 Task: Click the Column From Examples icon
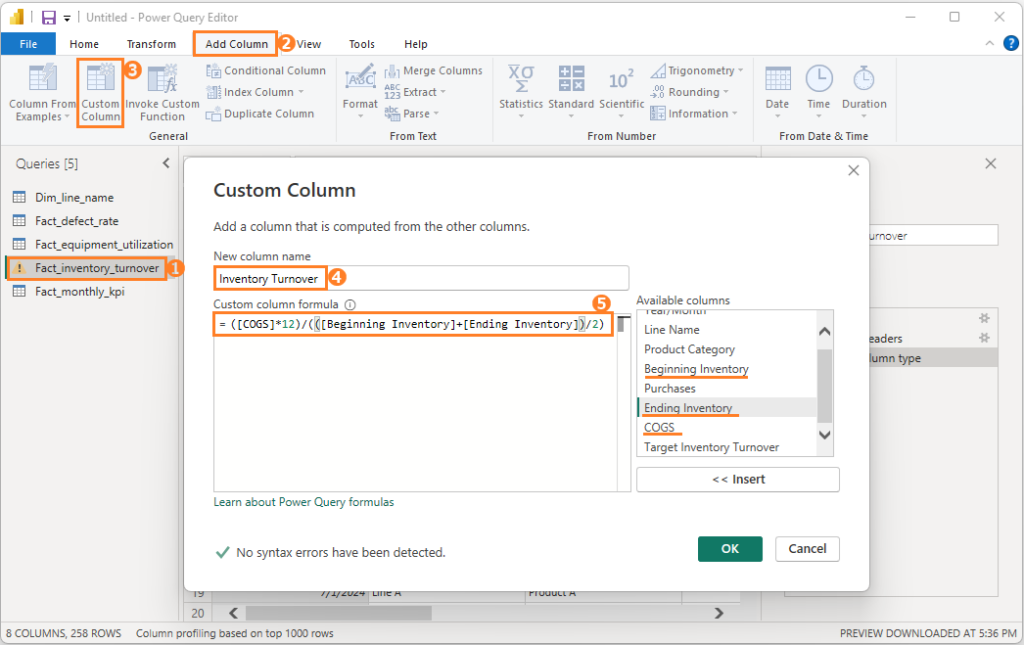pyautogui.click(x=42, y=78)
